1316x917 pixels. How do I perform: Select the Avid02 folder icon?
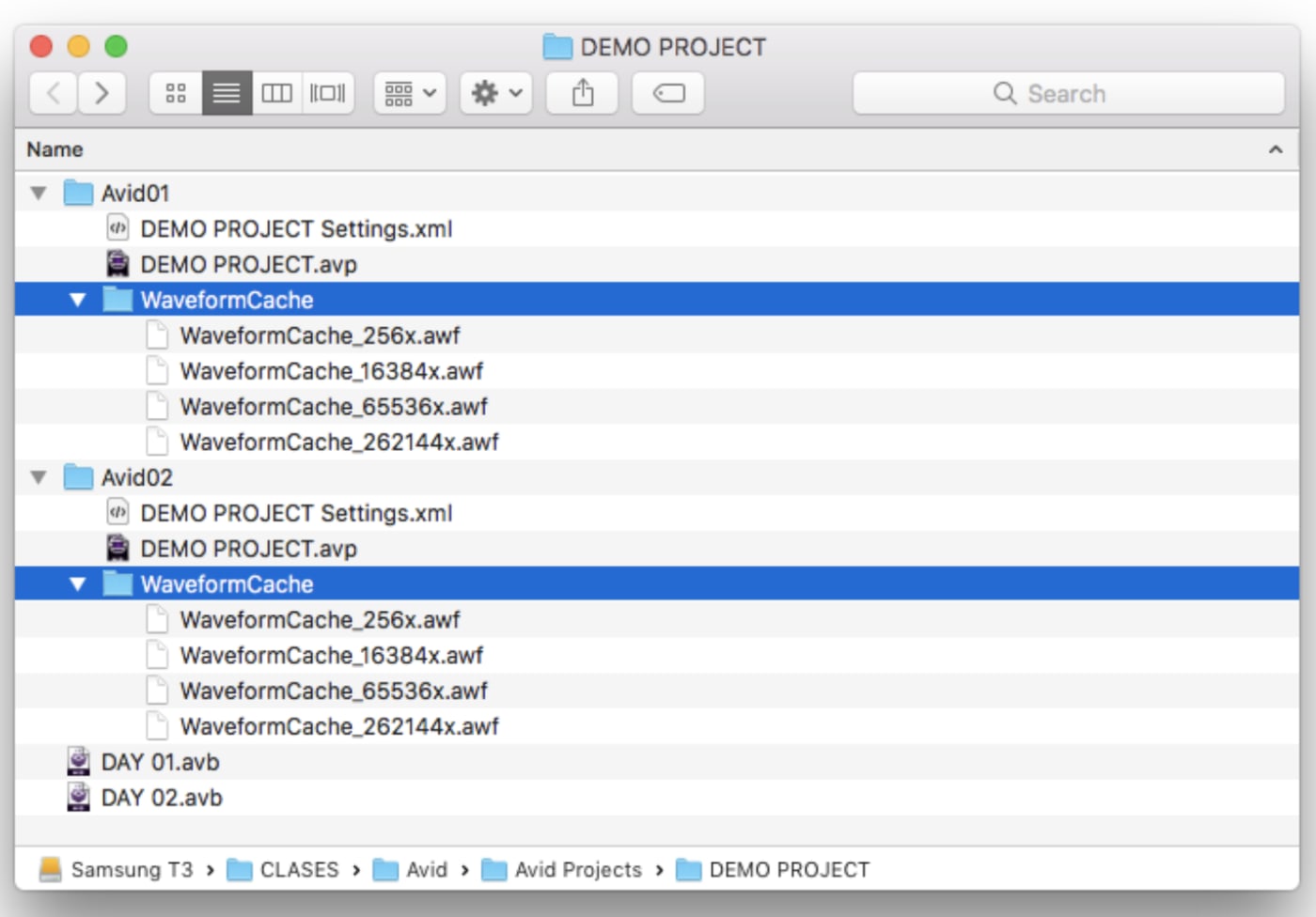[x=78, y=477]
